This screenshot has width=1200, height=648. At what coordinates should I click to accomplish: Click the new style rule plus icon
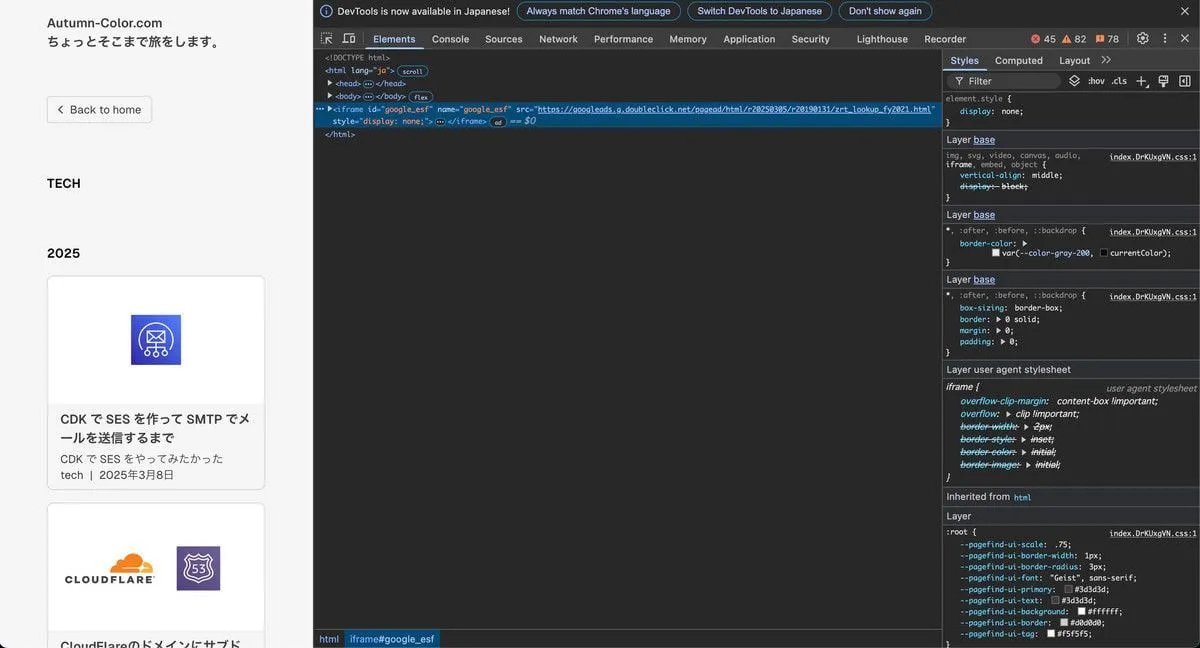1142,81
